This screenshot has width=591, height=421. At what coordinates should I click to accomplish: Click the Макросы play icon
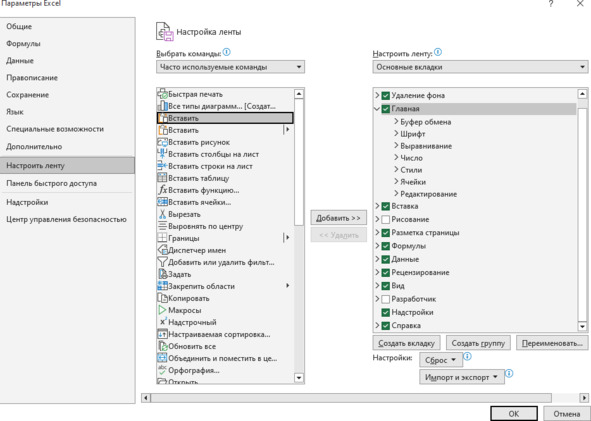(x=162, y=310)
